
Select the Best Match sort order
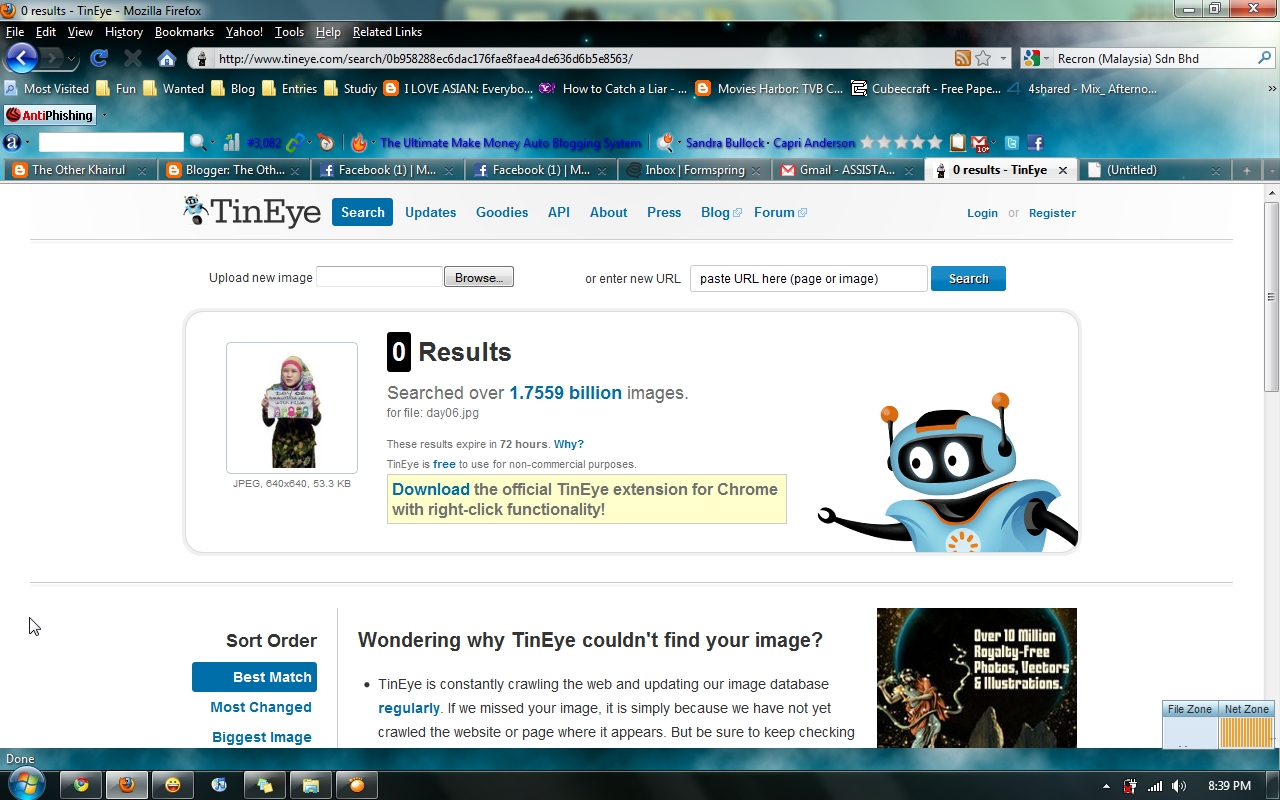coord(255,677)
